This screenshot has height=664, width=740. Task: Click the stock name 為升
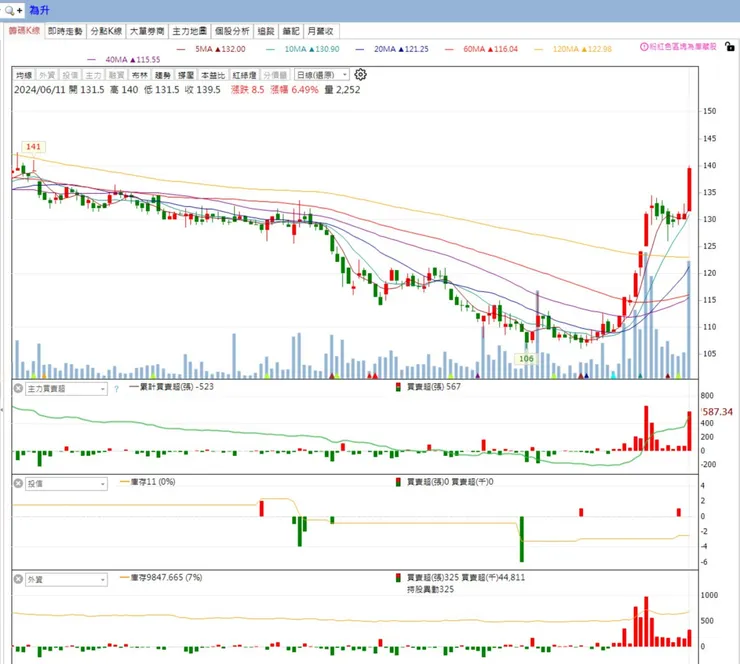click(39, 10)
